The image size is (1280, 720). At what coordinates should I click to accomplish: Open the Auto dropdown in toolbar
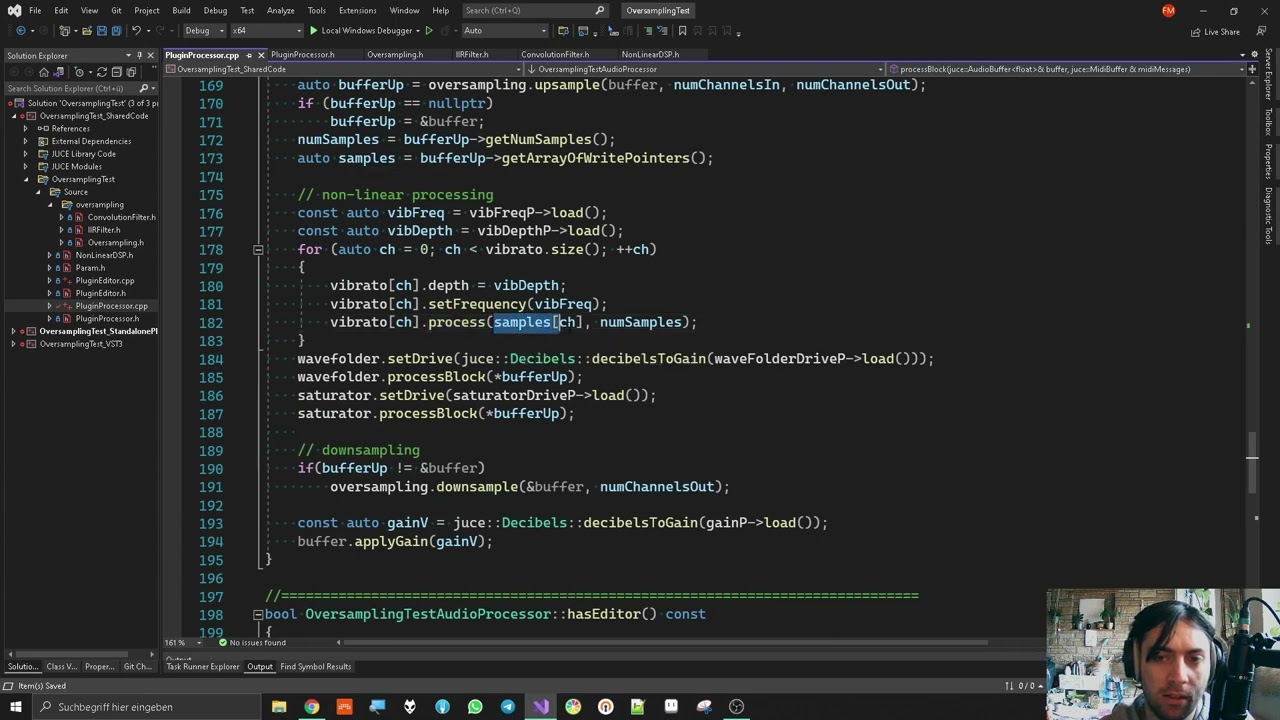click(505, 31)
